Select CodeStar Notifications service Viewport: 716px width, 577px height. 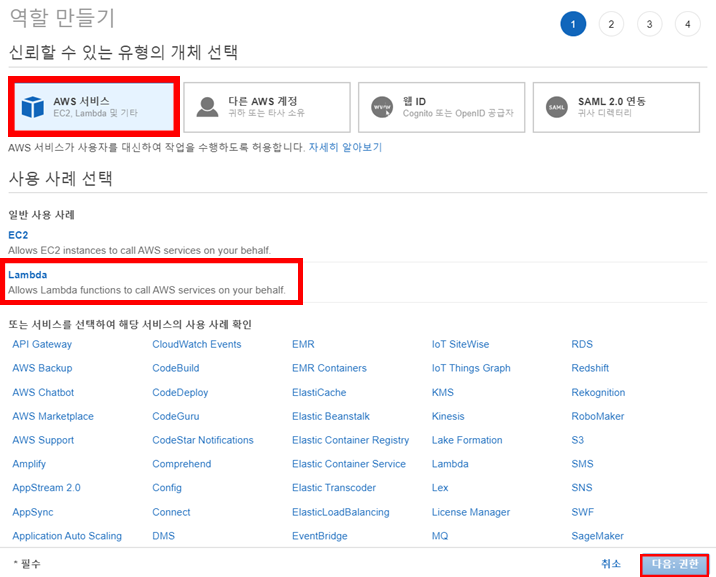203,440
